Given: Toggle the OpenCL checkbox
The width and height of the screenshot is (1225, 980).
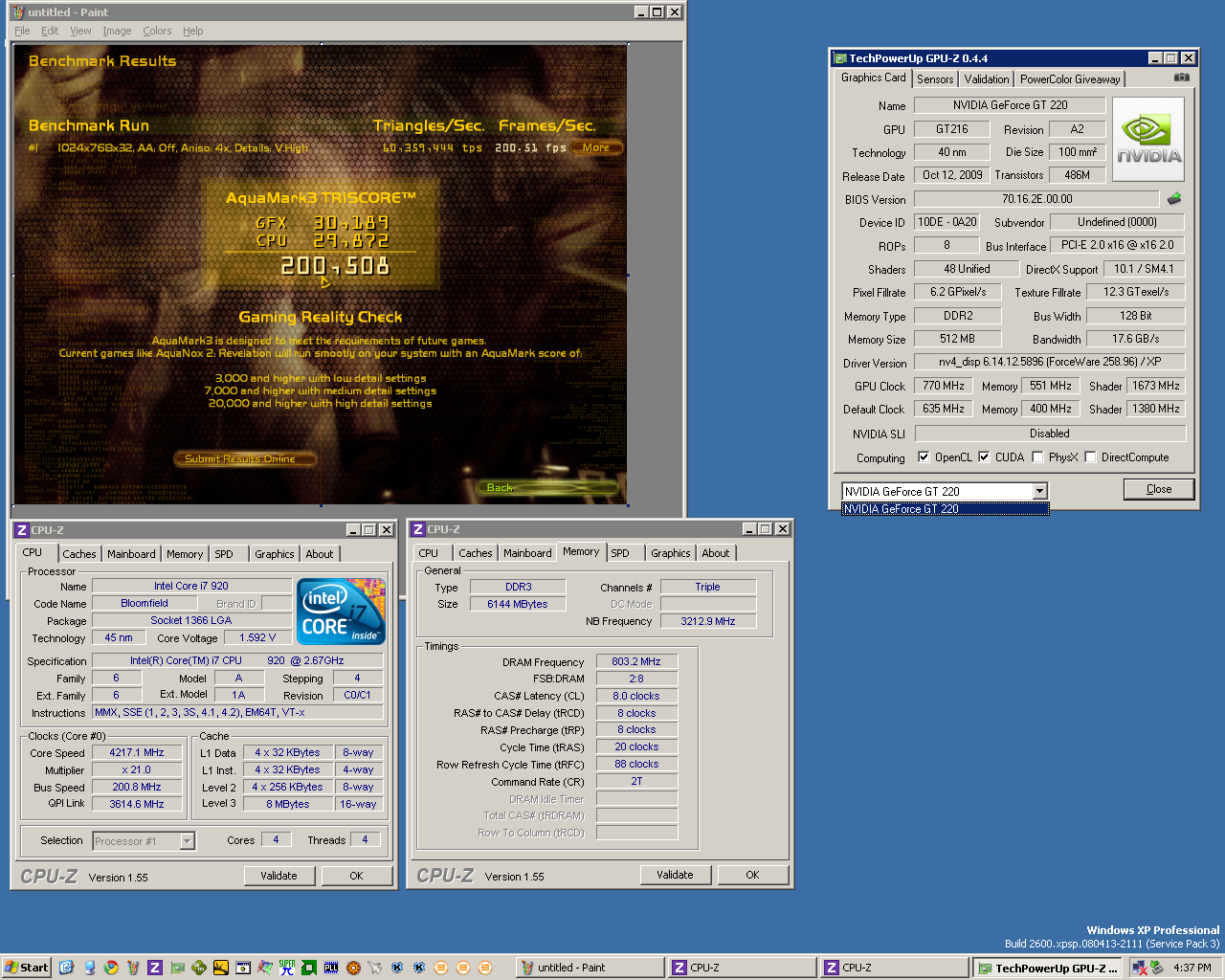Looking at the screenshot, I should point(924,457).
